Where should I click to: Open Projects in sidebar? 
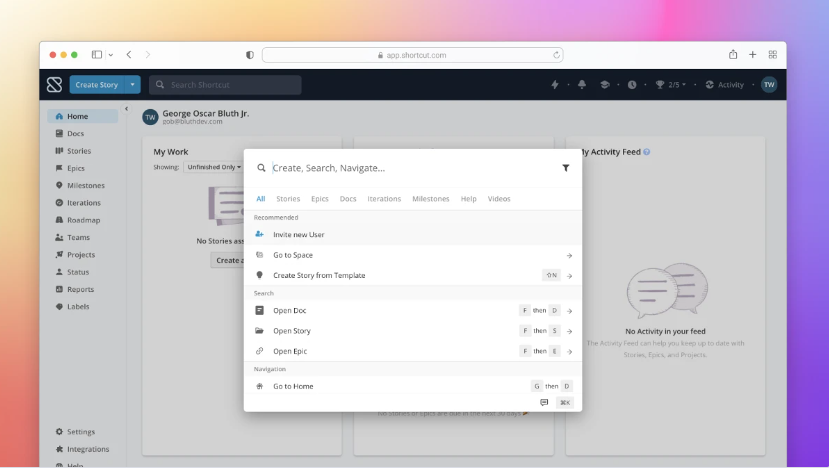[x=75, y=255]
